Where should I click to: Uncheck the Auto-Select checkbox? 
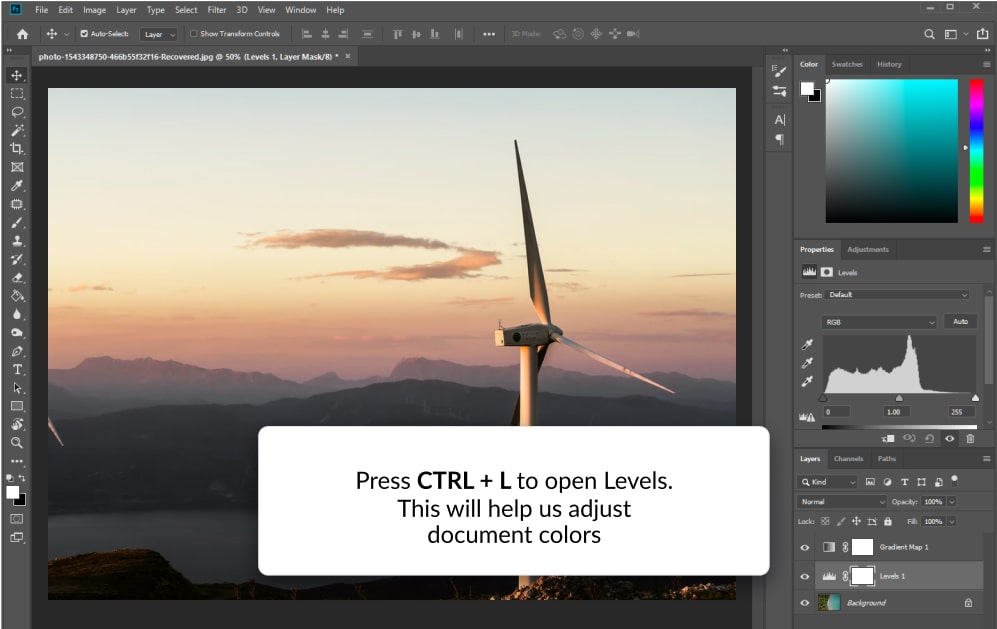pos(83,34)
